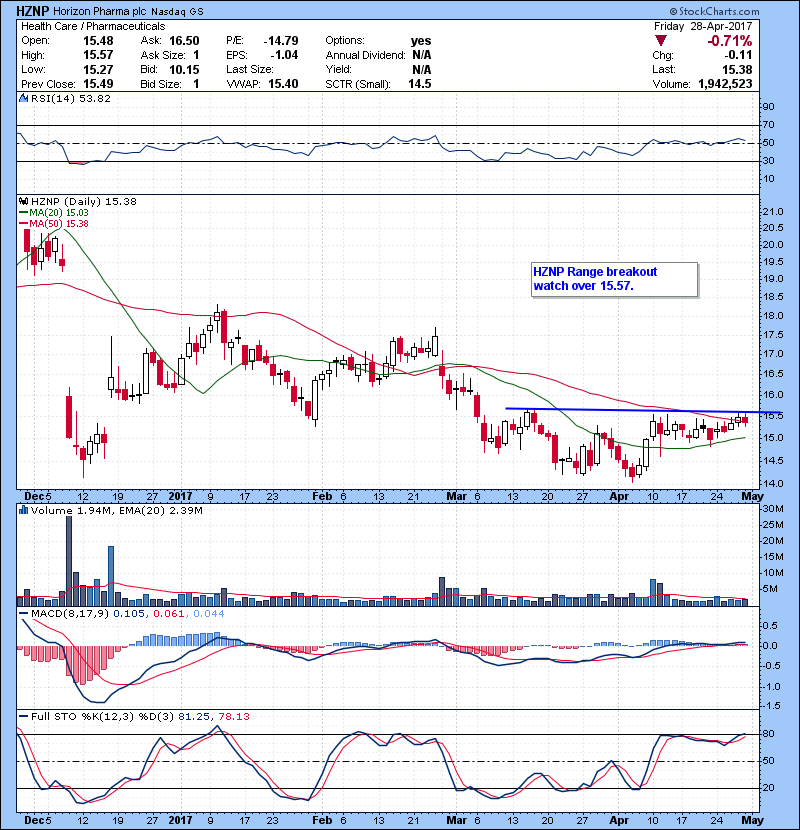Click the Yield N/A value

421,69
